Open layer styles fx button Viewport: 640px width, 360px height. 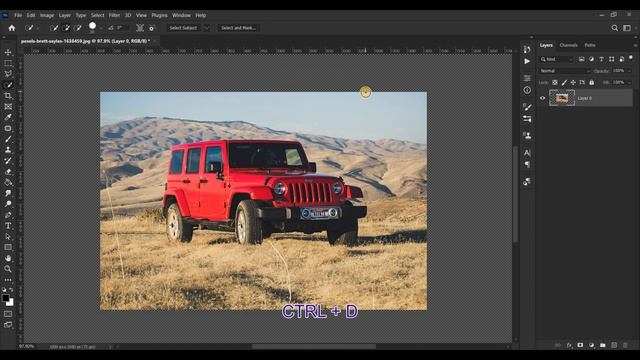tap(569, 345)
